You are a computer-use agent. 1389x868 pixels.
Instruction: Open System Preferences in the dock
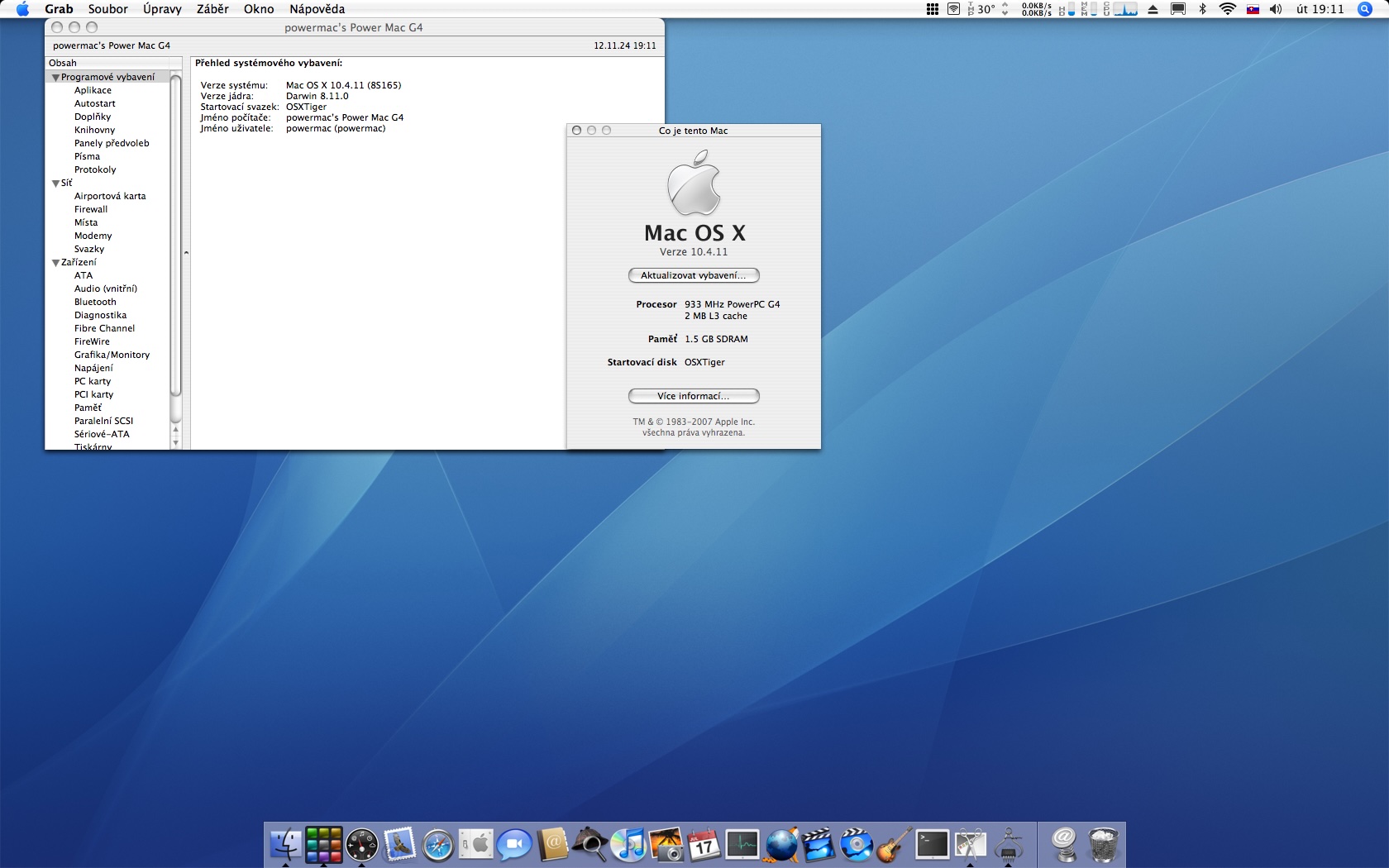475,844
